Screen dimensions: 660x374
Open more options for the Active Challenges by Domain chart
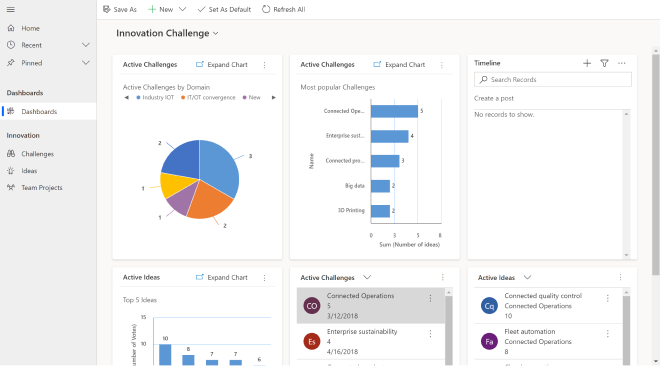264,65
